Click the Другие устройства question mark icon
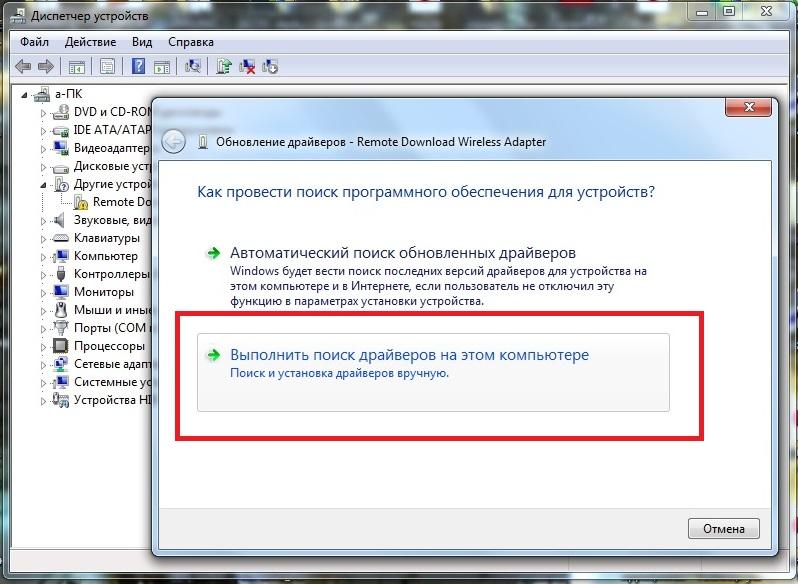798x584 pixels. pyautogui.click(x=61, y=184)
